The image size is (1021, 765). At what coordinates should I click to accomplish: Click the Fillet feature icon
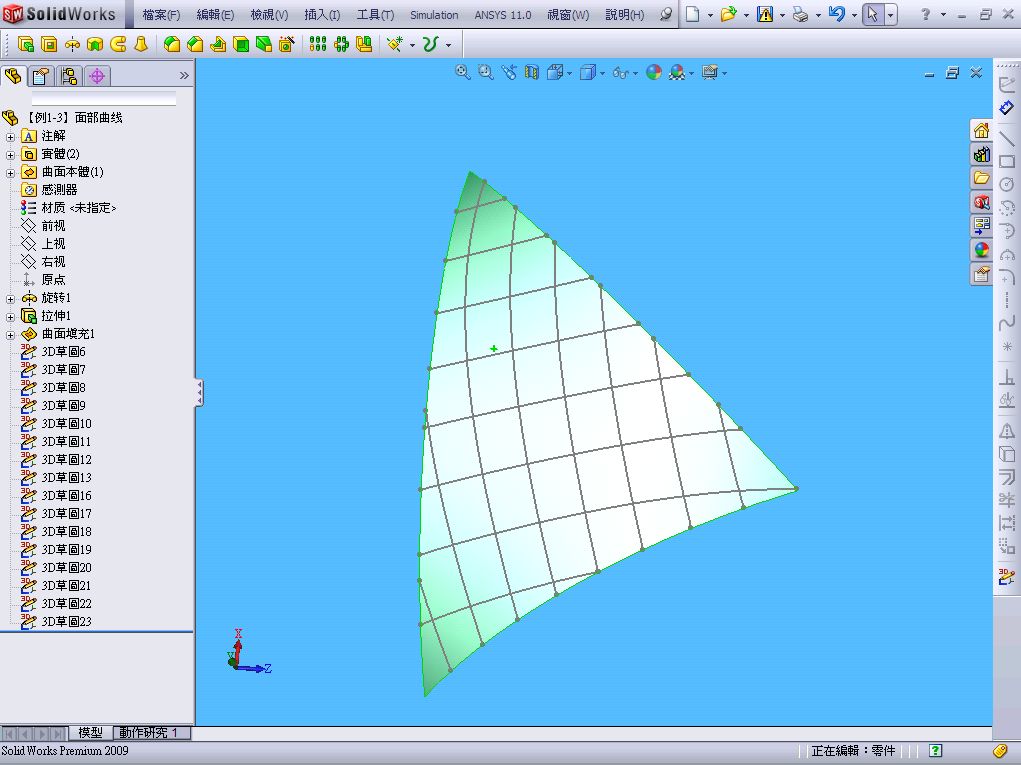coord(172,44)
